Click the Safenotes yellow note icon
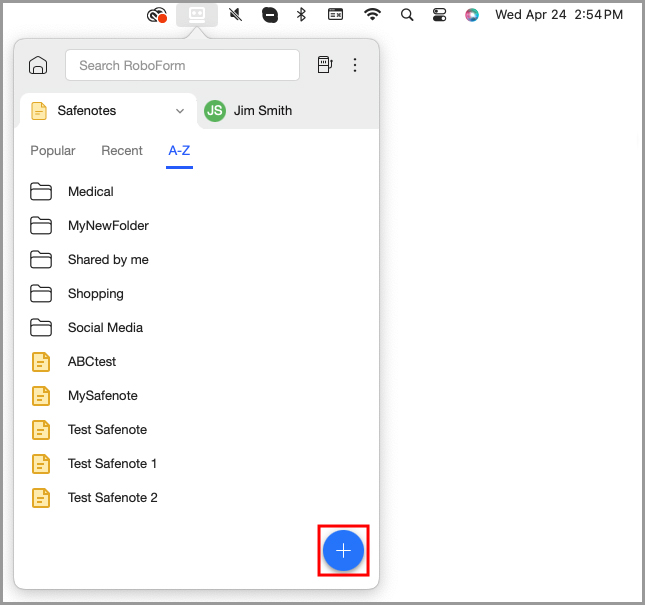 (x=39, y=111)
